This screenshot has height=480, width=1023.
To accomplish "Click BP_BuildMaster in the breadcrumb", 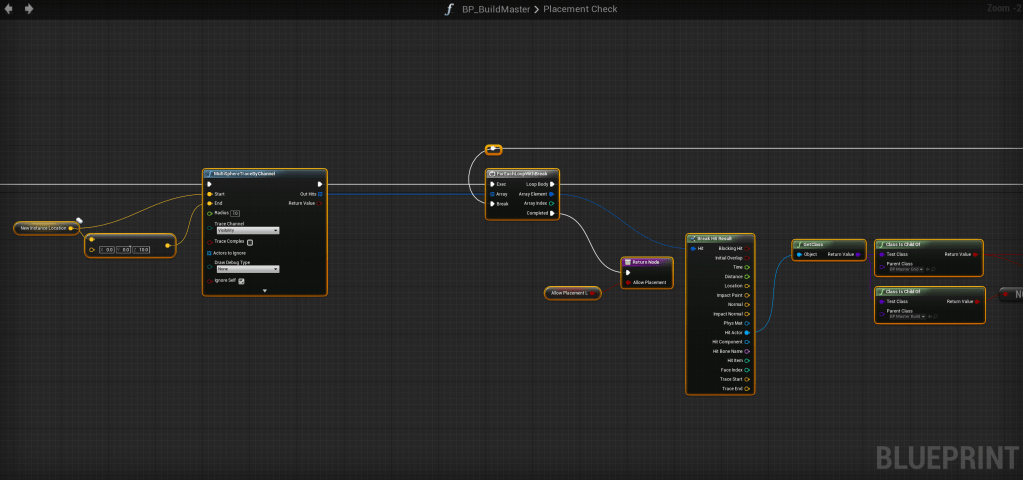I will point(494,9).
